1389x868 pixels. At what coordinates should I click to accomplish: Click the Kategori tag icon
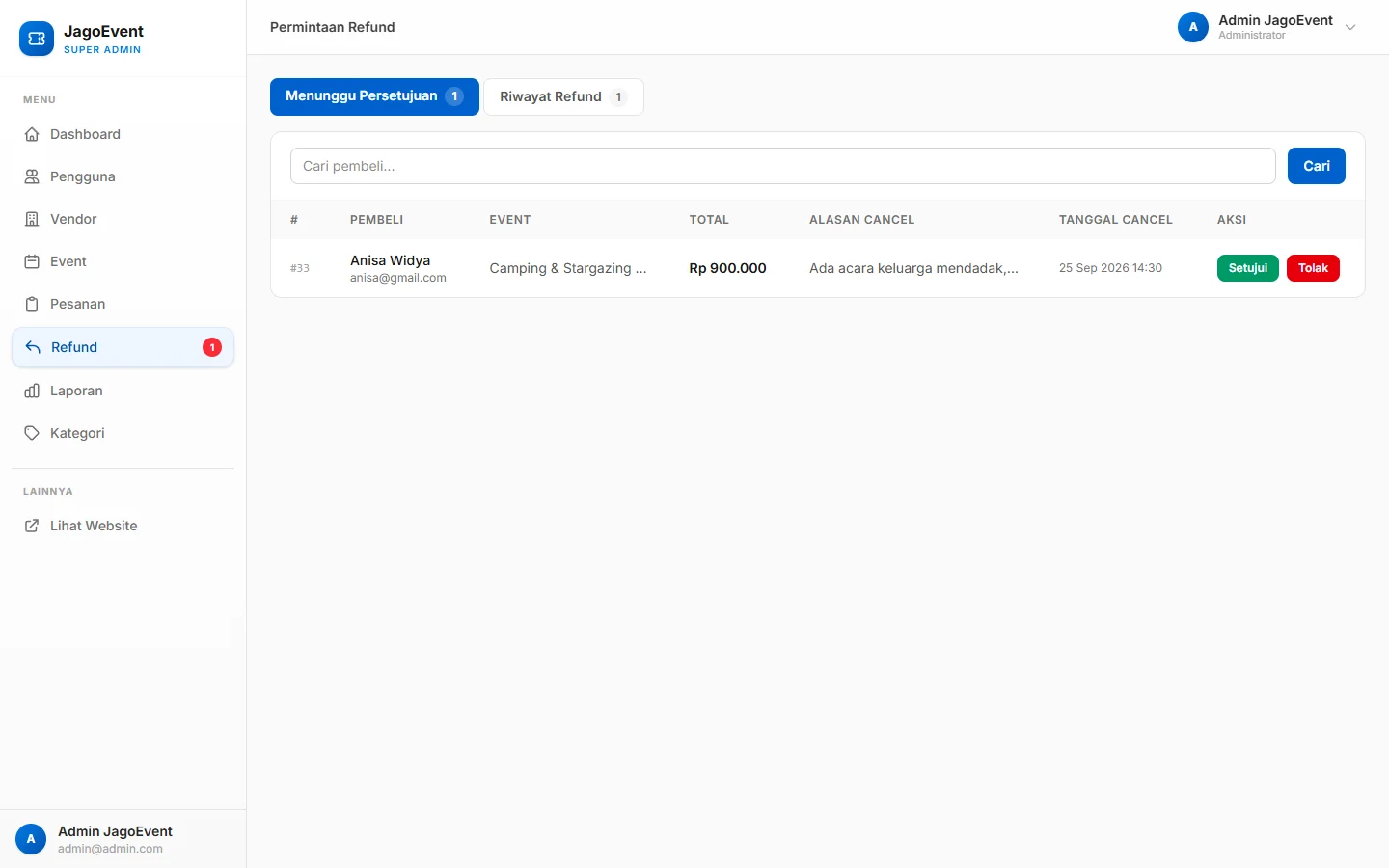click(x=32, y=433)
